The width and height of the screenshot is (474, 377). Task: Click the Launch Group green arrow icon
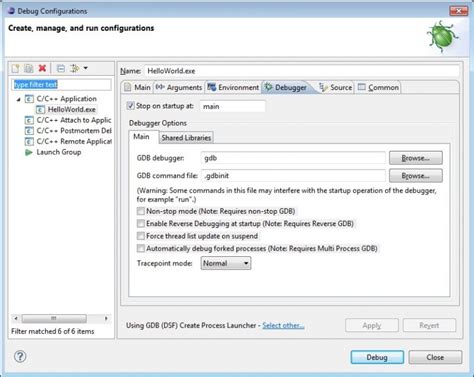[29, 152]
